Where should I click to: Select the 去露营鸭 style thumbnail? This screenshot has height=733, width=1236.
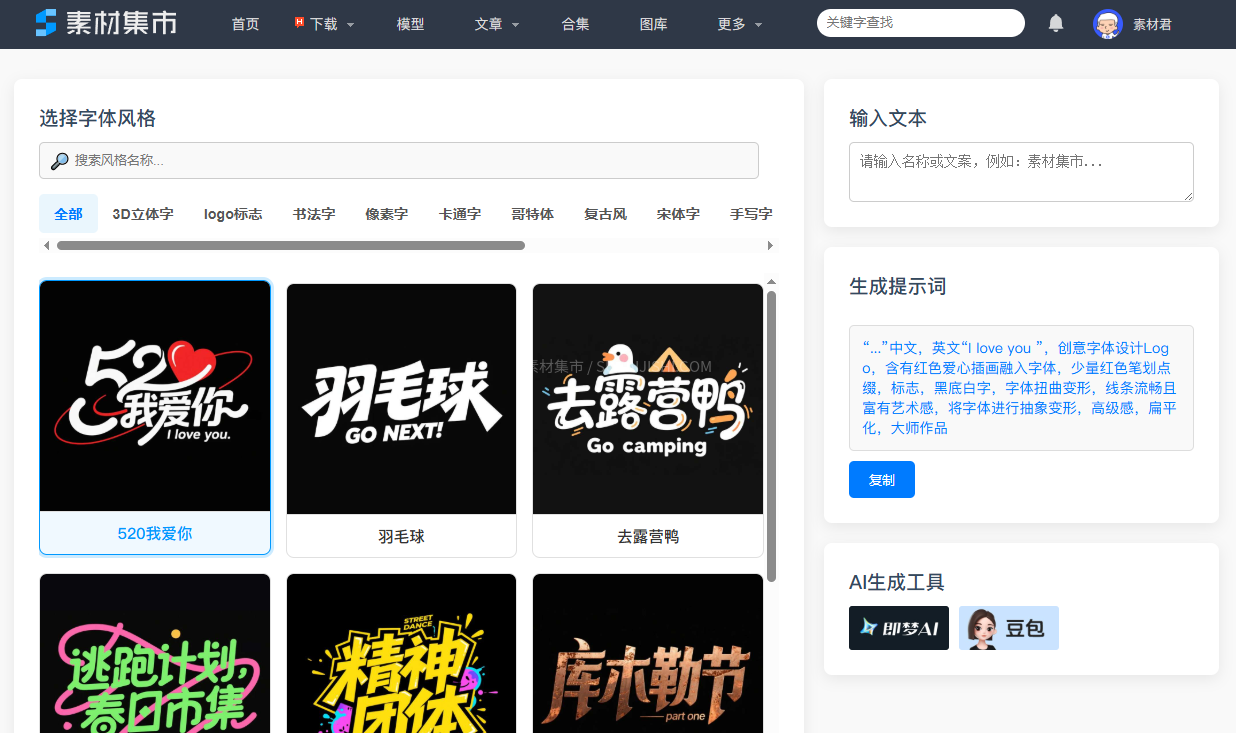point(648,399)
